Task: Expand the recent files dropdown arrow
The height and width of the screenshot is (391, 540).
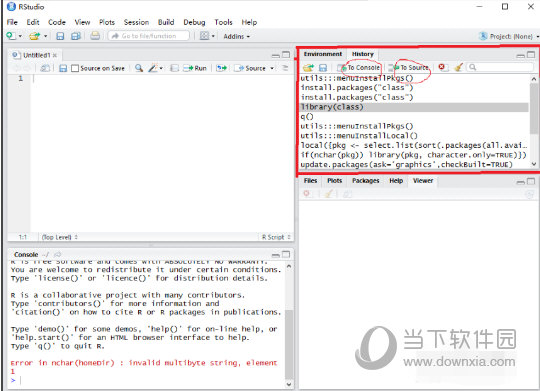Action: (45, 36)
